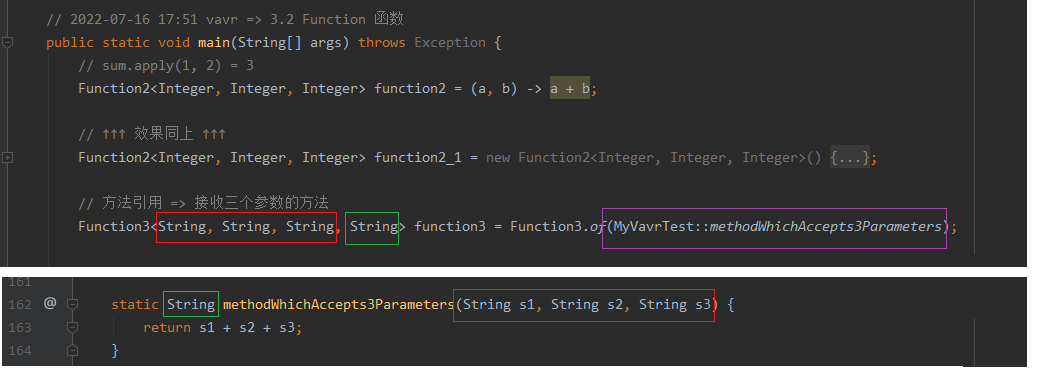Screen dimensions: 1049x382
Task: Click the methodWhichAccepts3Parameters method declaration name
Action: 339,304
